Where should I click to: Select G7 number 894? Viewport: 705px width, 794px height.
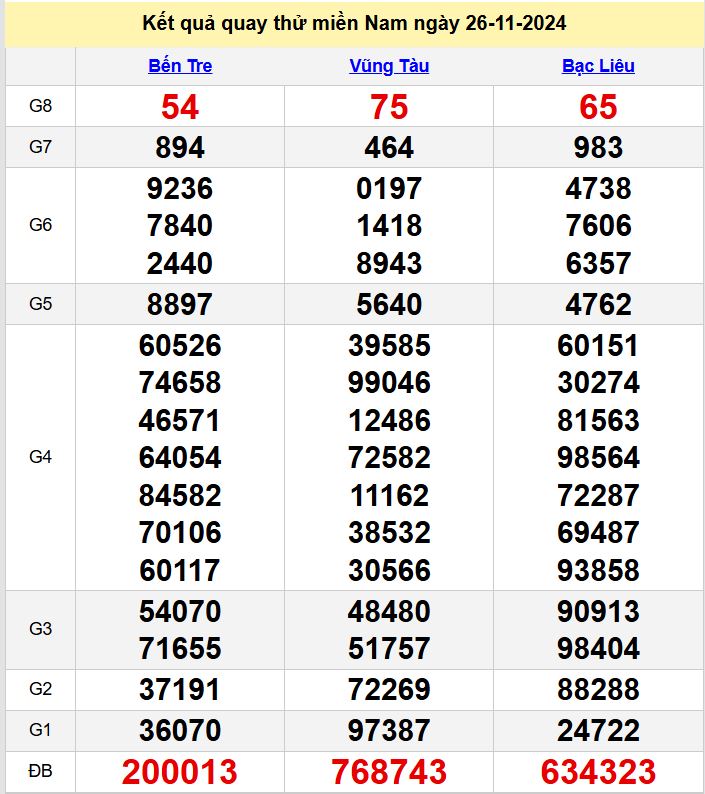tap(180, 147)
